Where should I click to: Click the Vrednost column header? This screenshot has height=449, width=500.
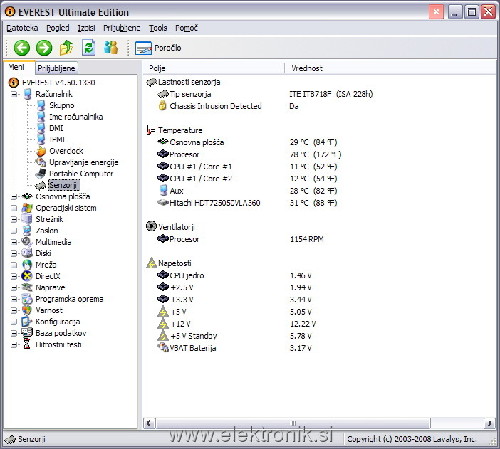[390, 68]
